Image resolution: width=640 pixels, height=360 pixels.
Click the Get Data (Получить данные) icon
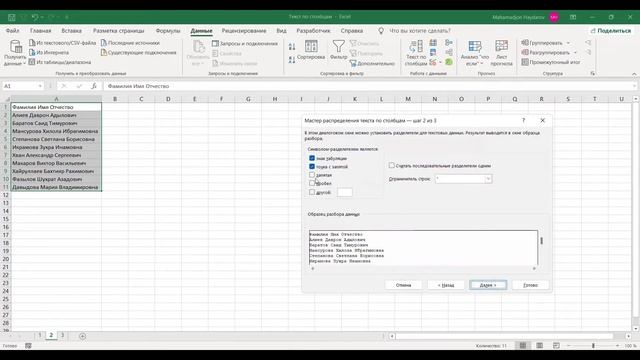[16, 47]
